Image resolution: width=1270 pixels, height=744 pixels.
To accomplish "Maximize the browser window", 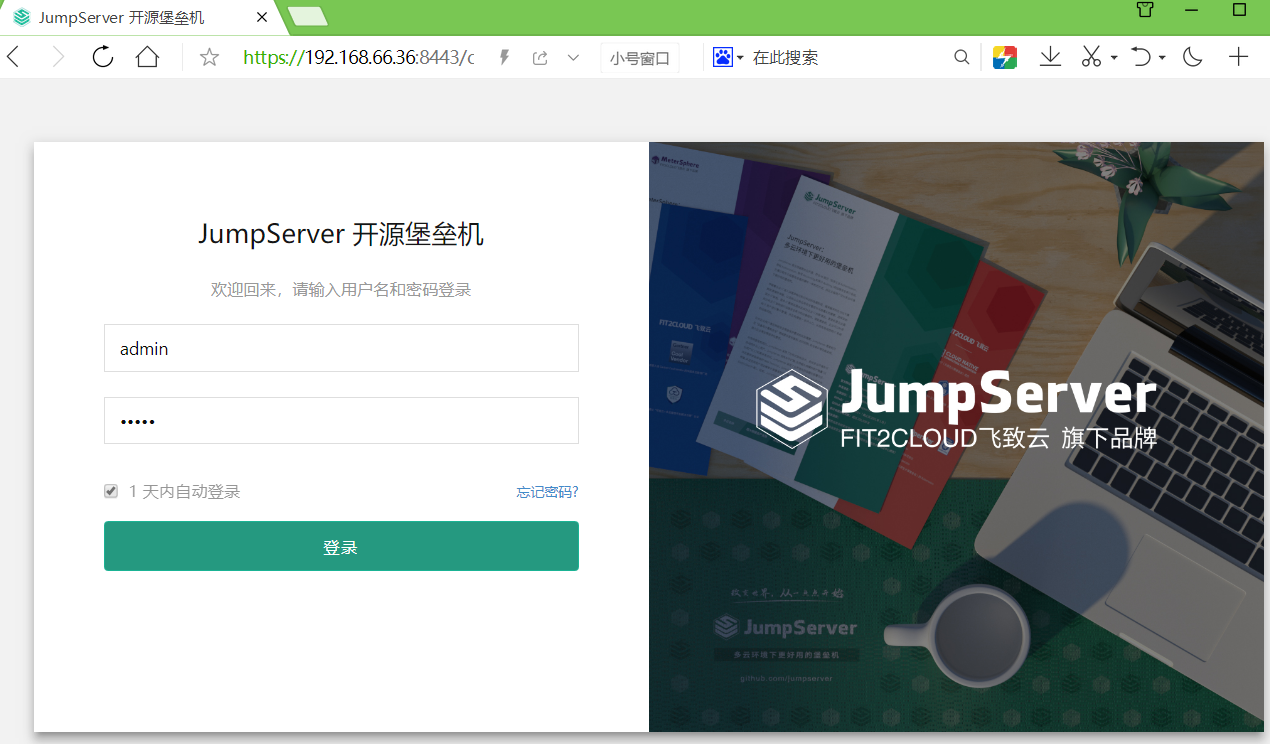I will click(x=1239, y=10).
